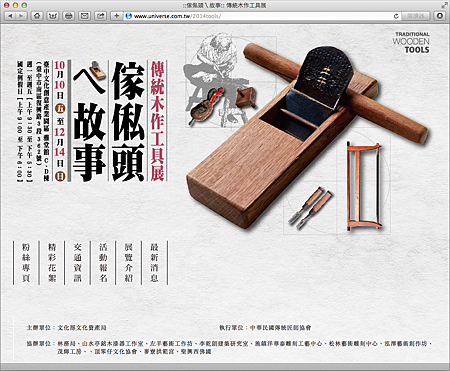The width and height of the screenshot is (450, 371).
Task: Click the 主辦單位 文化部文化資產局 text
Action: pos(66,328)
